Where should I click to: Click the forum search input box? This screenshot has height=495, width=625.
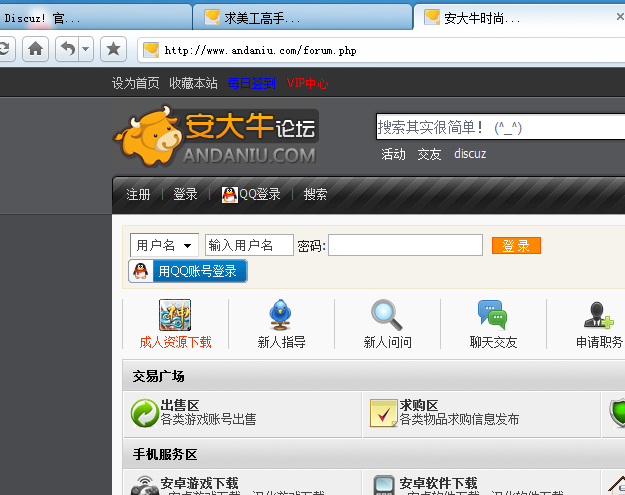point(500,127)
